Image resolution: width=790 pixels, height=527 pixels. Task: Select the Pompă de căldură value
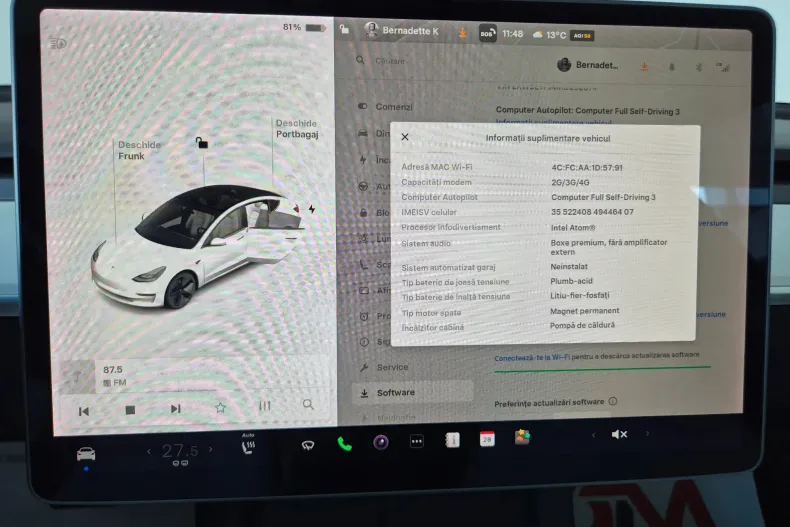point(582,325)
